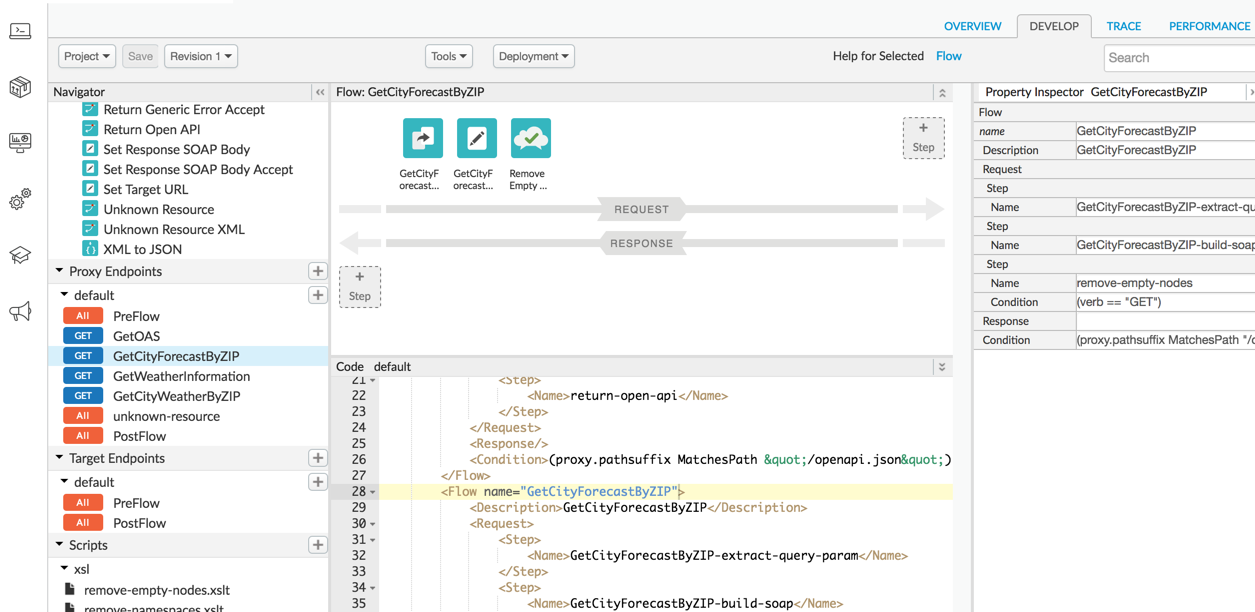Open the Flow help link for selected item
Viewport: 1255px width, 612px height.
[948, 56]
